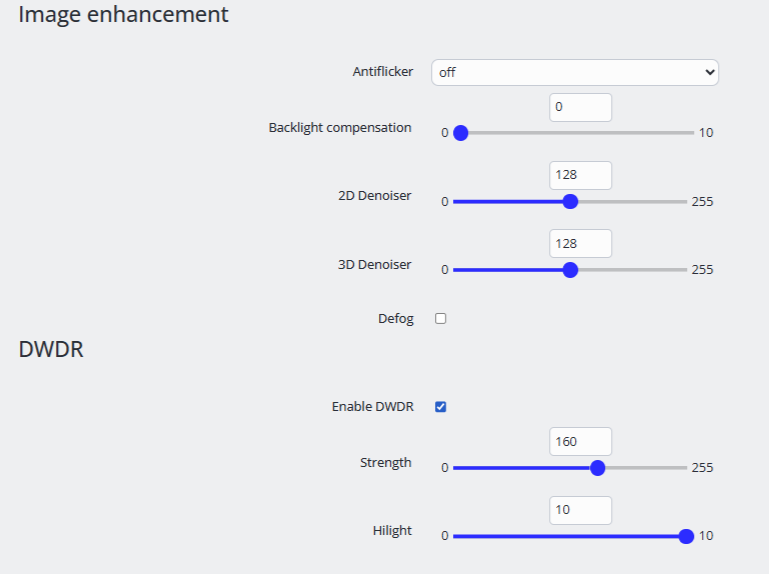Screen dimensions: 769x574
Task: Click the Hilight slider handle
Action: [x=686, y=535]
